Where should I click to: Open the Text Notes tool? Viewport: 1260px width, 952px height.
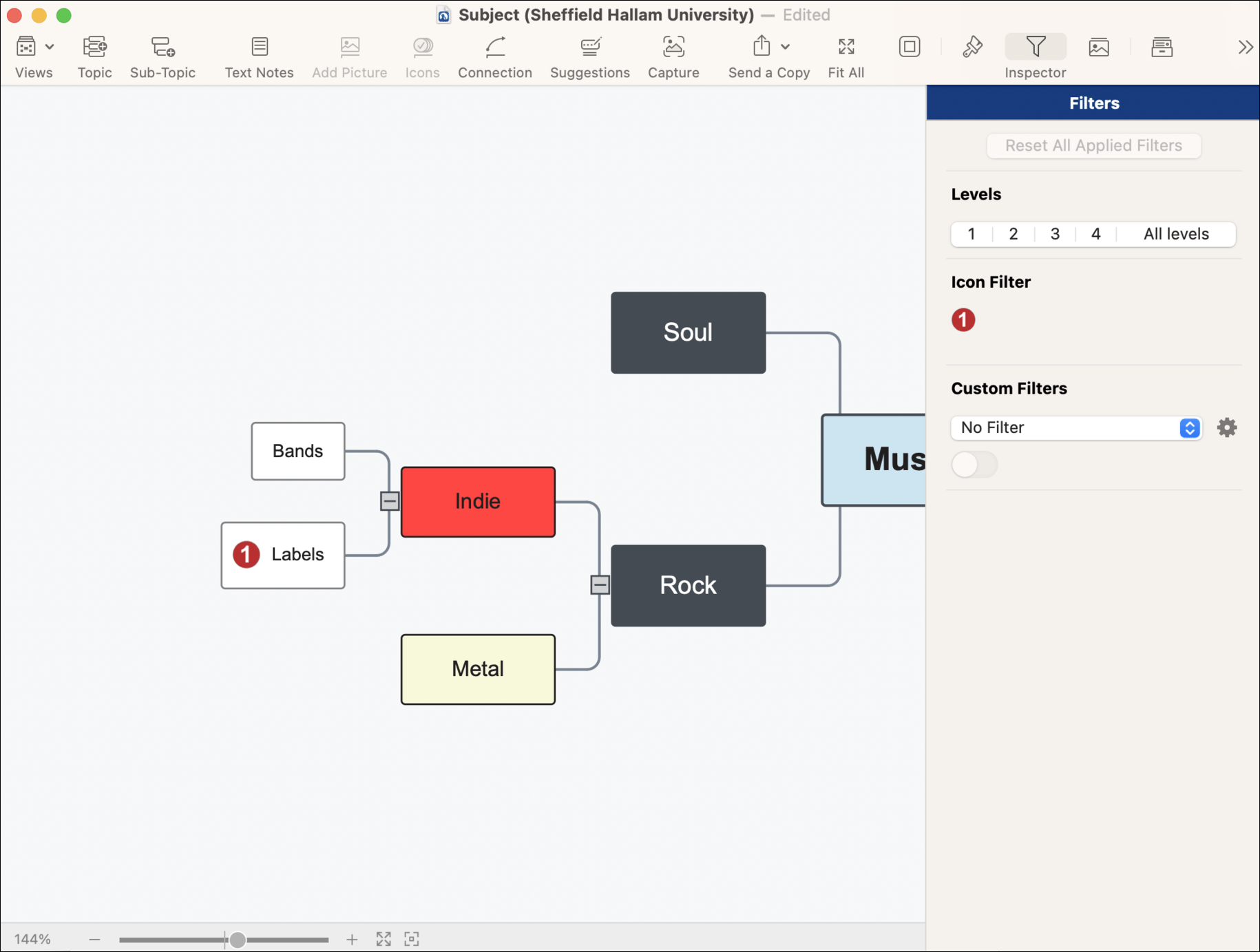(x=259, y=55)
